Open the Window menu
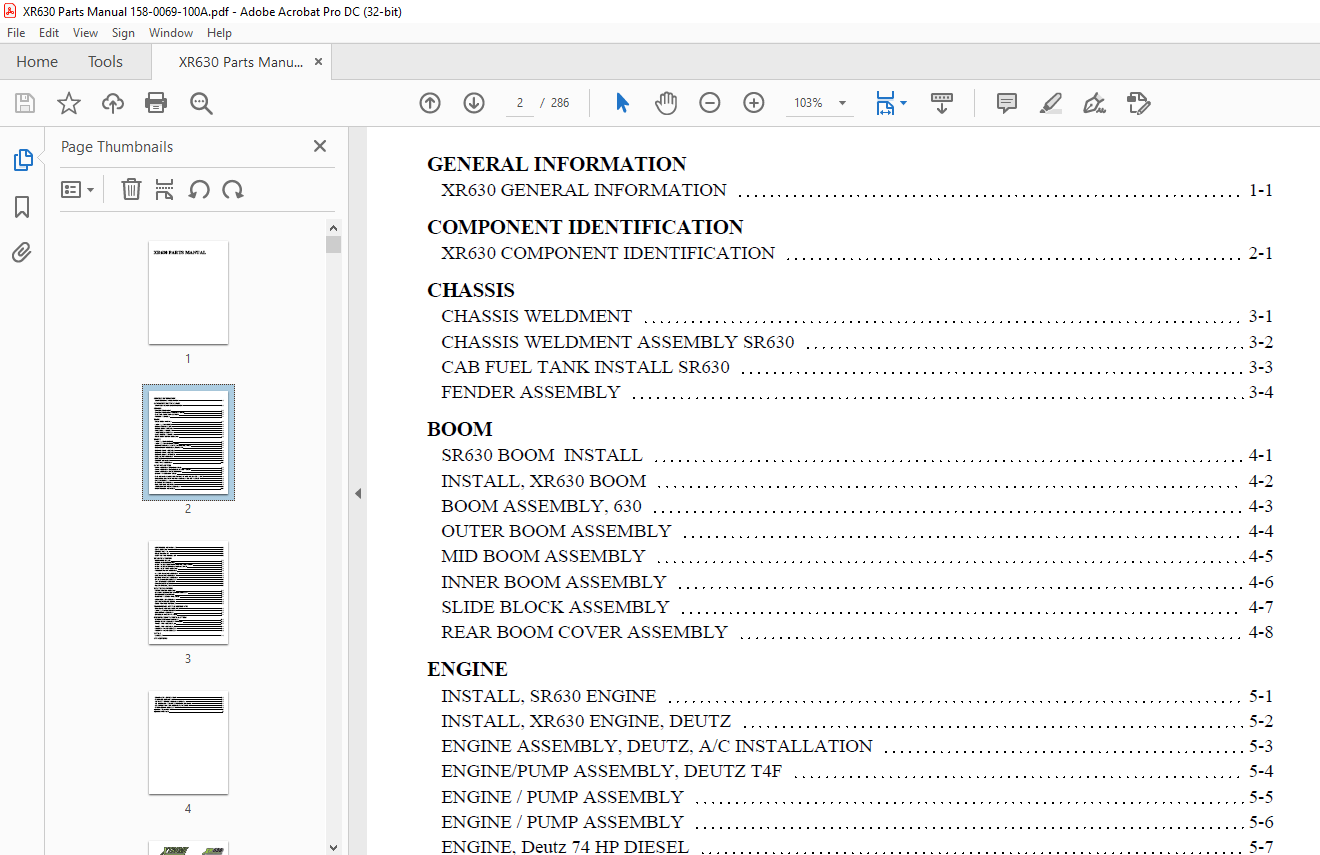Screen dimensions: 1320x855 171,33
